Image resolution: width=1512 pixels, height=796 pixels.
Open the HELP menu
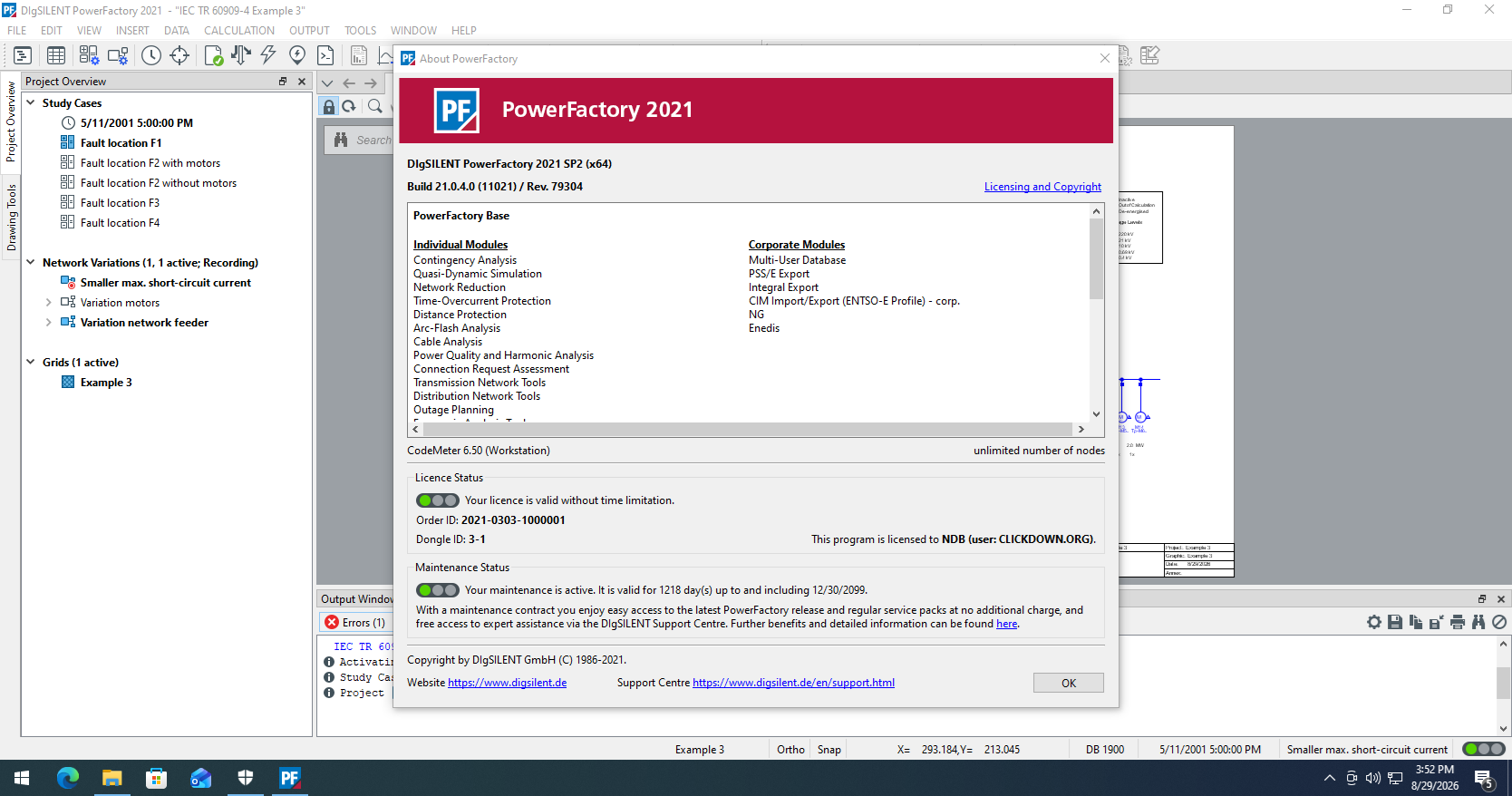[464, 30]
